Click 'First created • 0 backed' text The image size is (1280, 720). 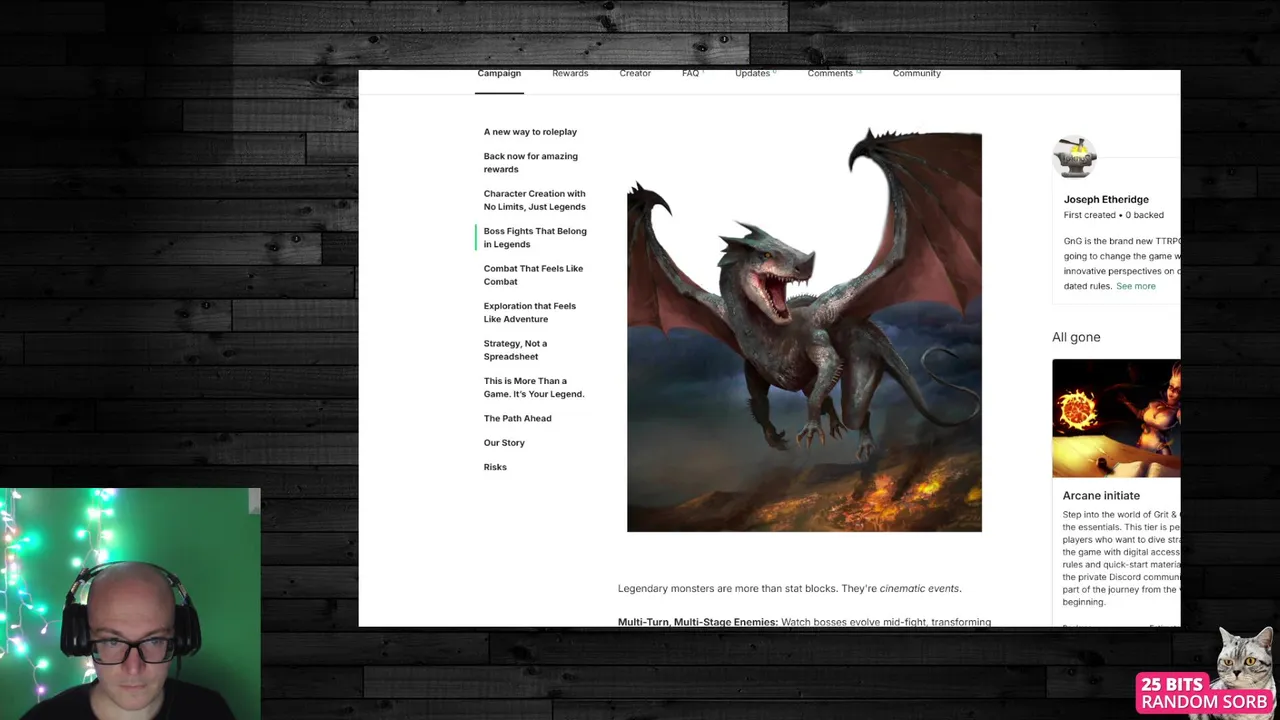[x=1113, y=215]
